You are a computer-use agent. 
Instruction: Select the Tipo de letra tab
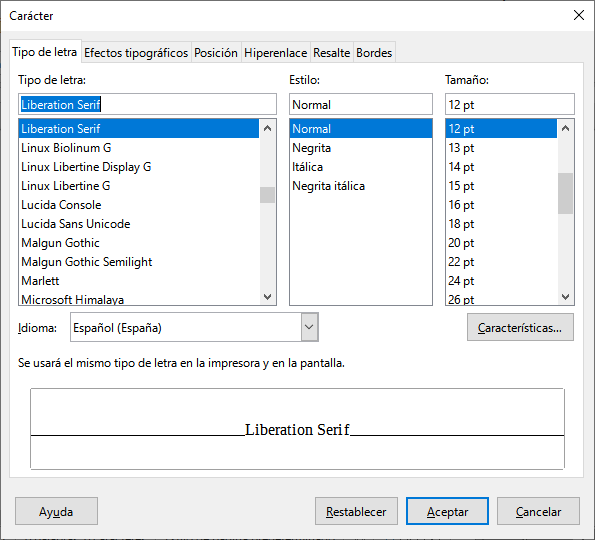[45, 52]
